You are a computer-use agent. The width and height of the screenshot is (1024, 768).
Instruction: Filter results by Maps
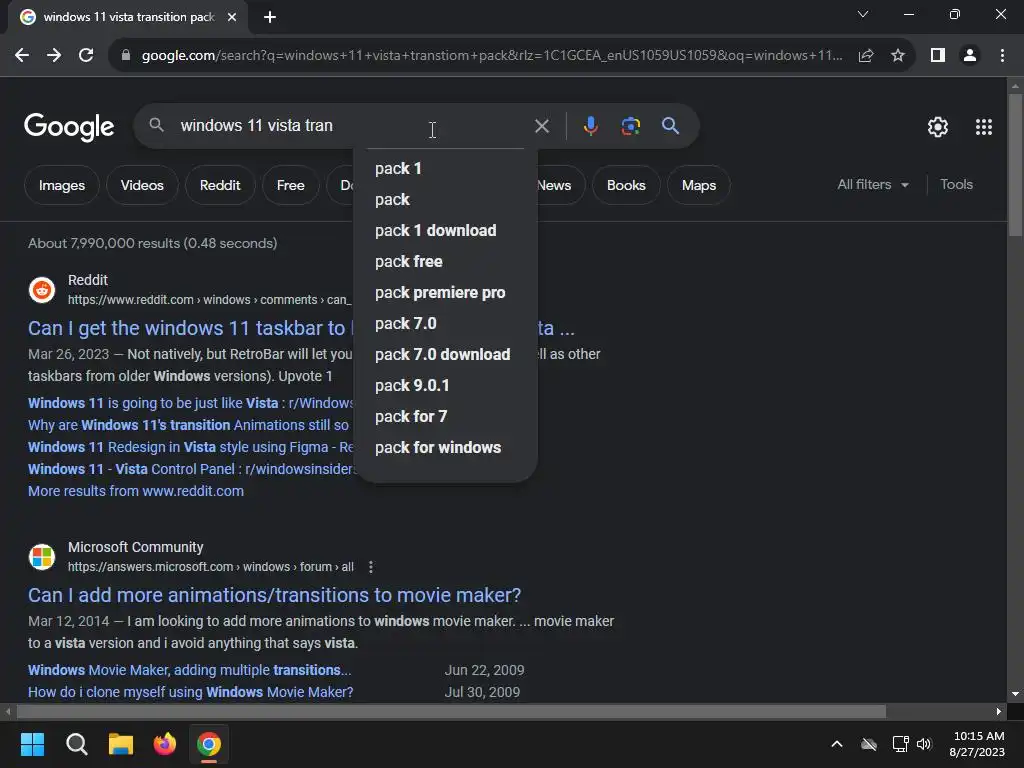[x=699, y=185]
